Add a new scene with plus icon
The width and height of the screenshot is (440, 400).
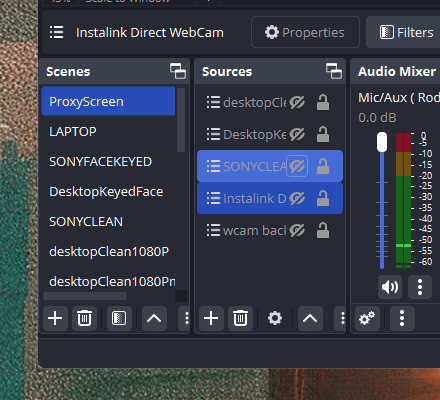click(x=55, y=318)
